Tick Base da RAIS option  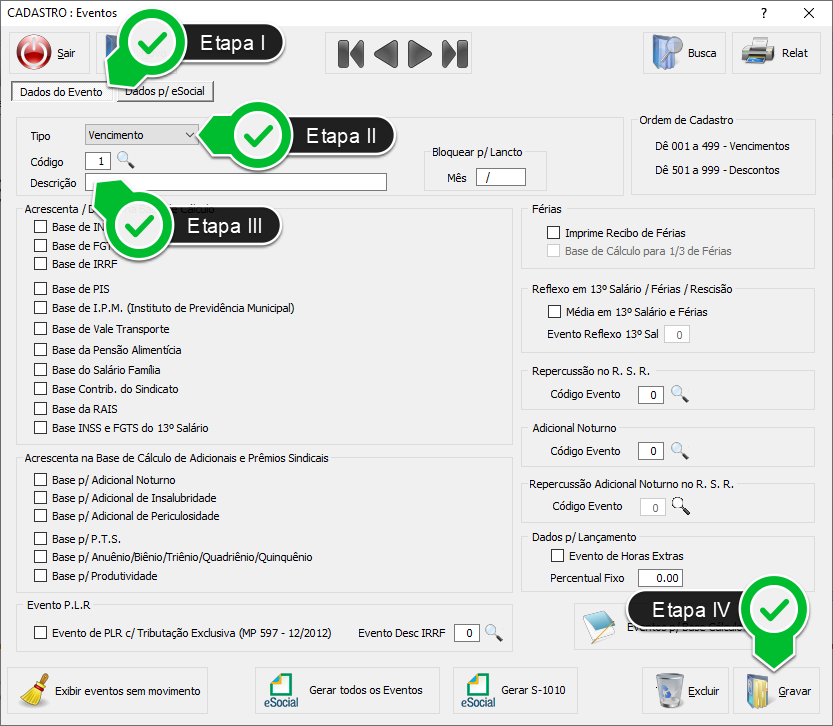(41, 409)
